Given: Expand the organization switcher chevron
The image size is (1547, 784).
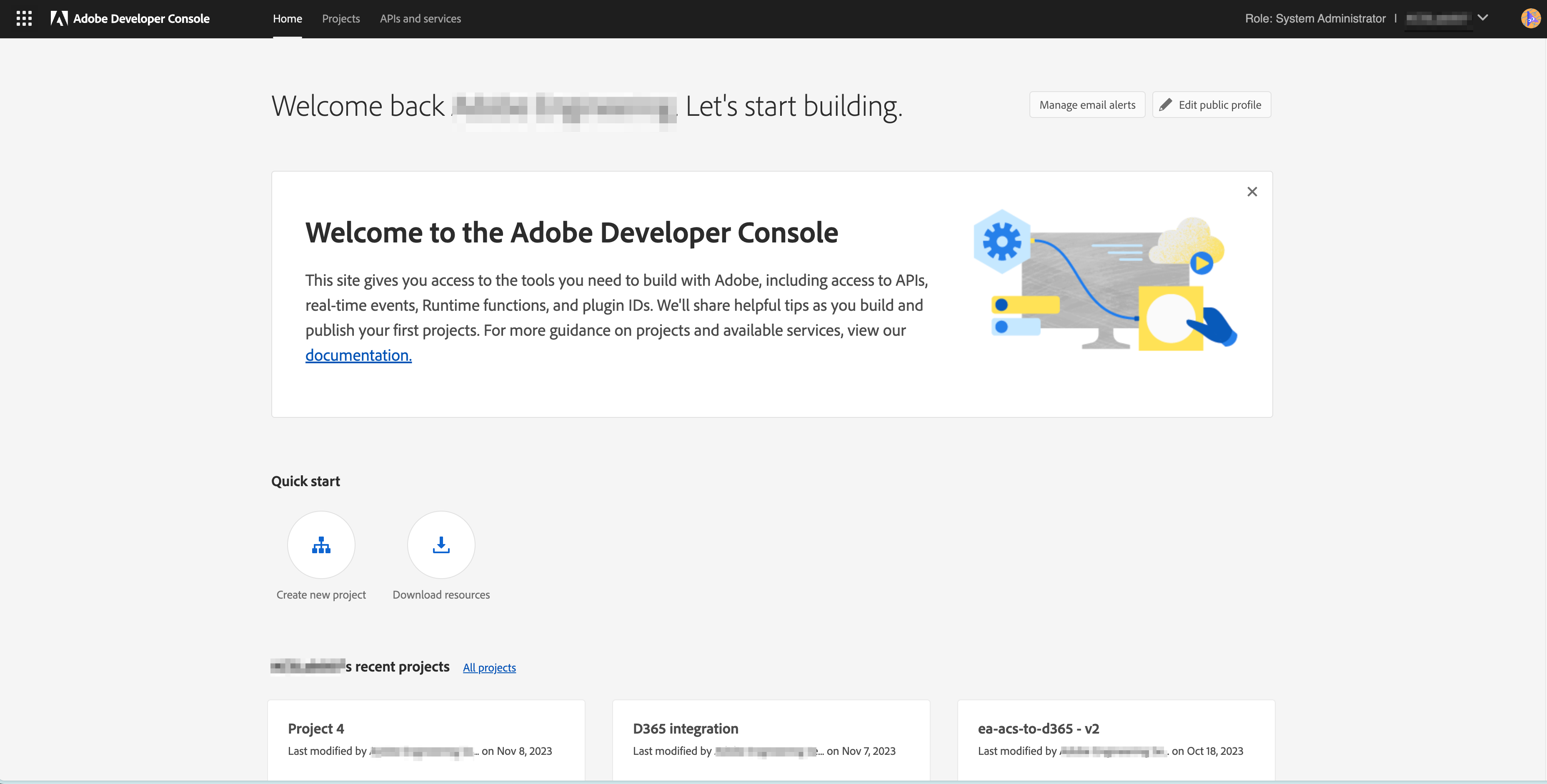Looking at the screenshot, I should coord(1482,18).
